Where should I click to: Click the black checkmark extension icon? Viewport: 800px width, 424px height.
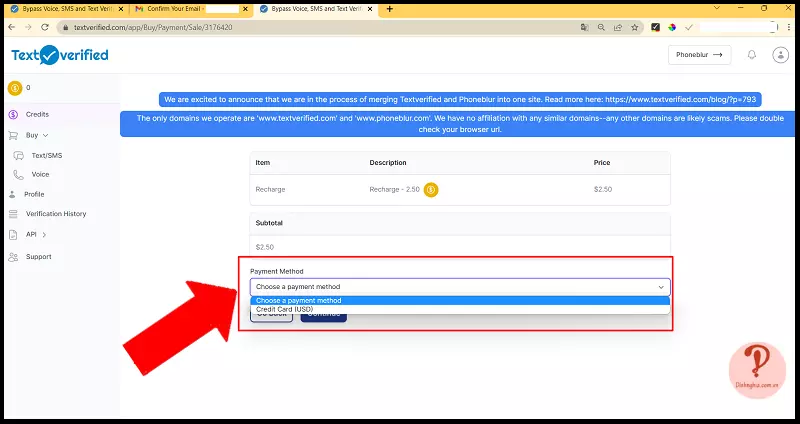pyautogui.click(x=656, y=28)
